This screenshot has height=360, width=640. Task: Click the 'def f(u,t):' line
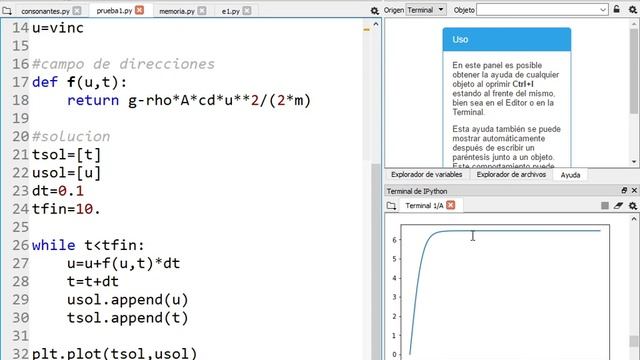(x=79, y=82)
